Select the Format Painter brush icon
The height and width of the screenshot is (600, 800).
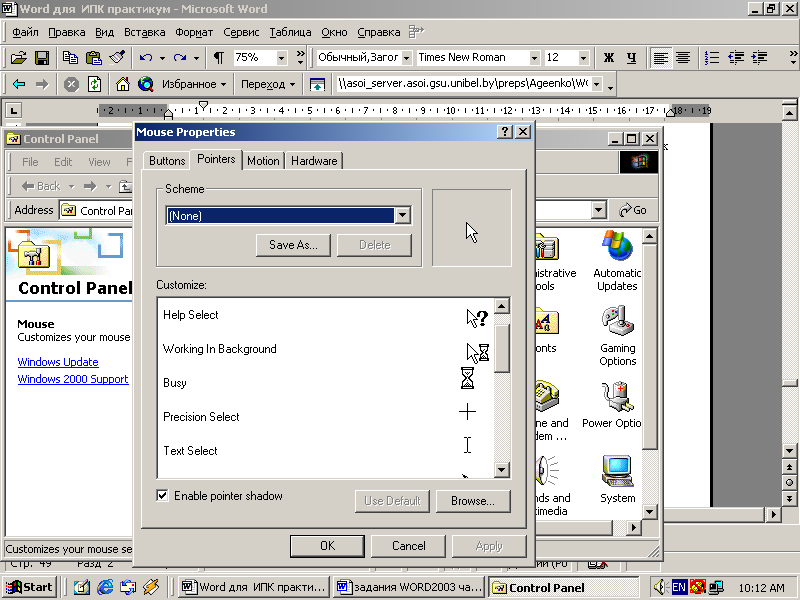pyautogui.click(x=117, y=58)
